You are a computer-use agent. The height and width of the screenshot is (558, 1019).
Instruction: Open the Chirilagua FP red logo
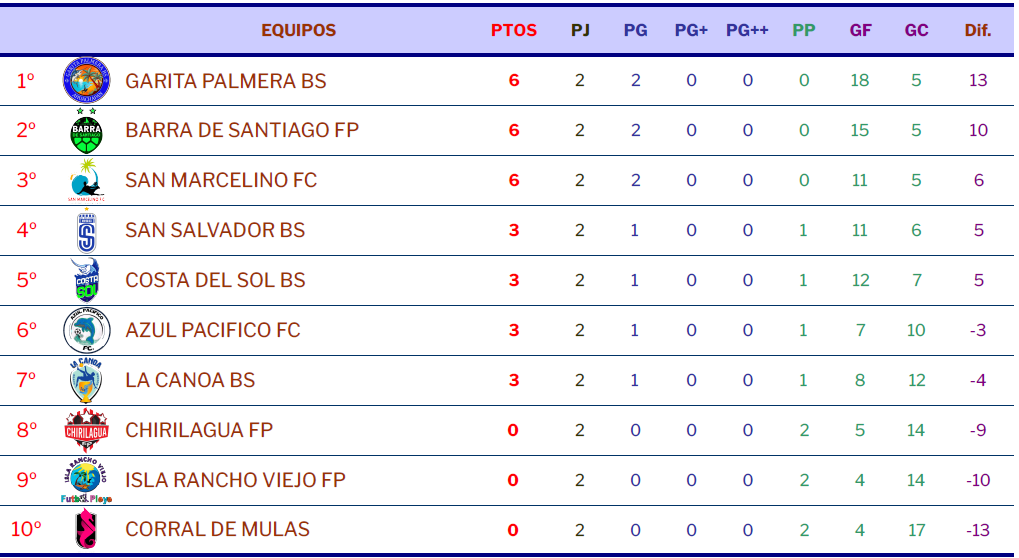point(86,430)
